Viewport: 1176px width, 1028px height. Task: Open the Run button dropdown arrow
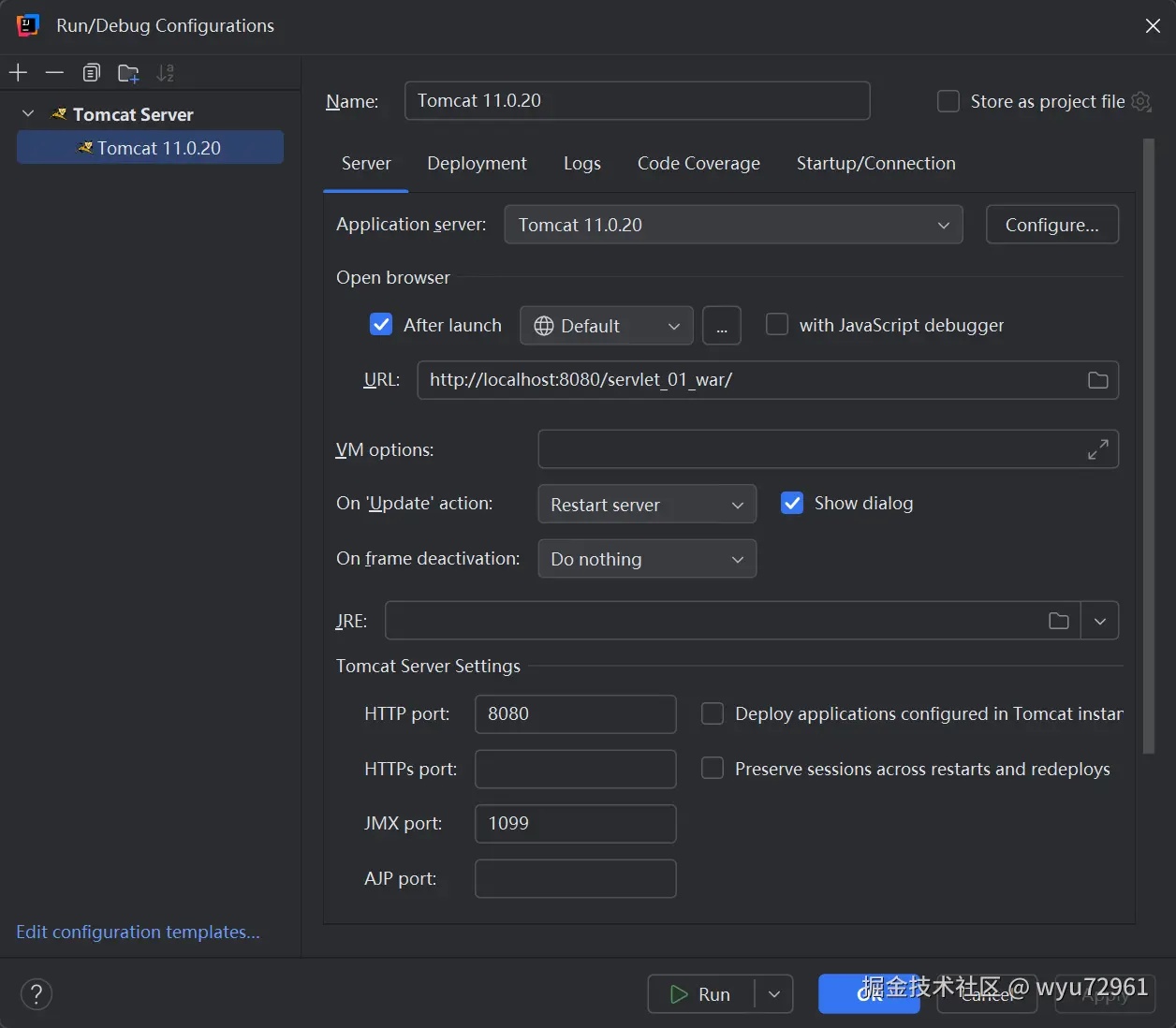[x=774, y=994]
